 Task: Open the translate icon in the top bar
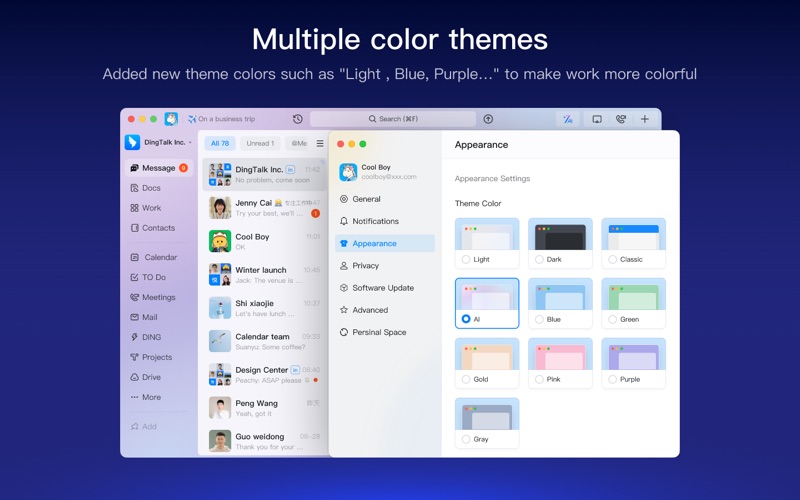tap(568, 119)
